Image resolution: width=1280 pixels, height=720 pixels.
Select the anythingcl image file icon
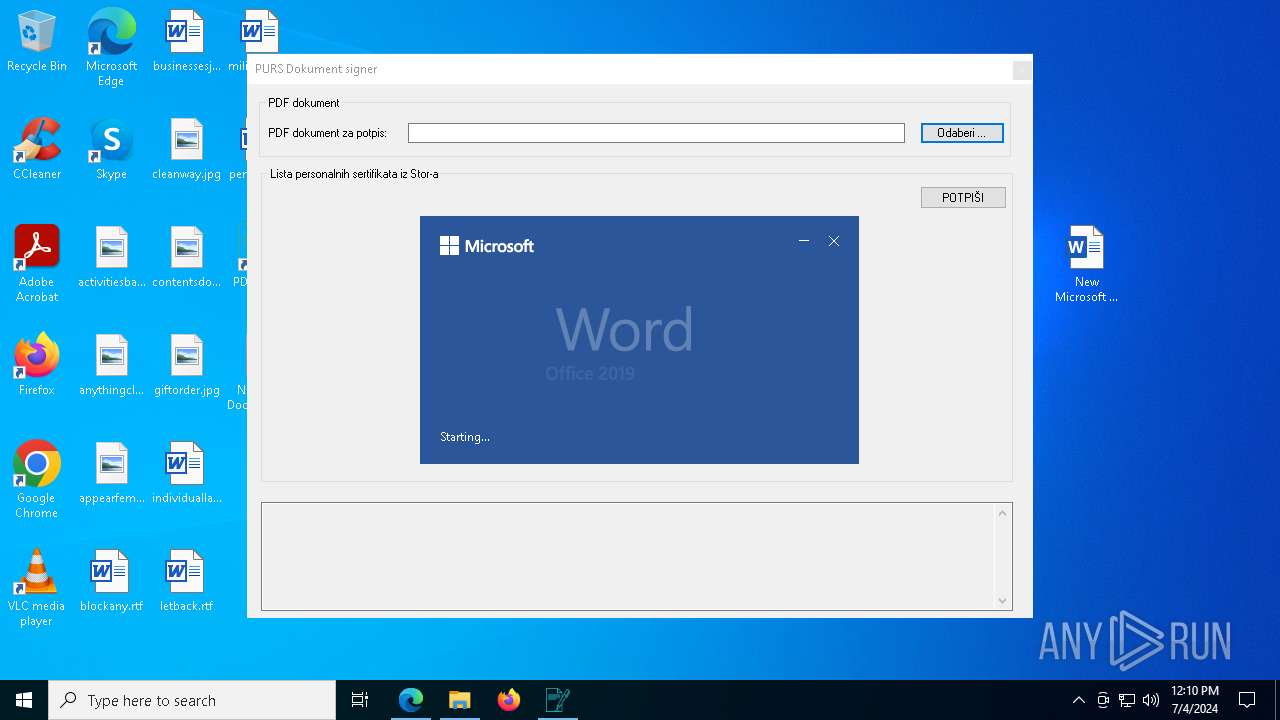111,366
